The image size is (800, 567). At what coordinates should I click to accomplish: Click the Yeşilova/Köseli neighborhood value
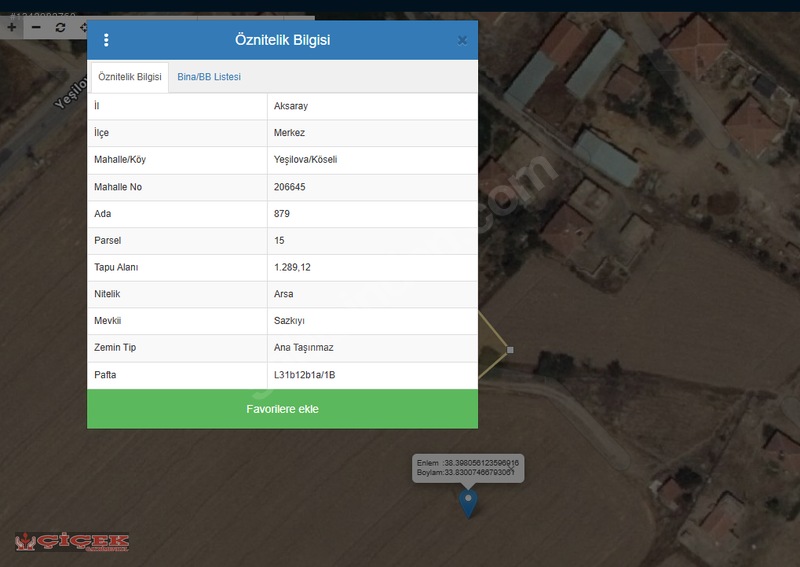306,159
